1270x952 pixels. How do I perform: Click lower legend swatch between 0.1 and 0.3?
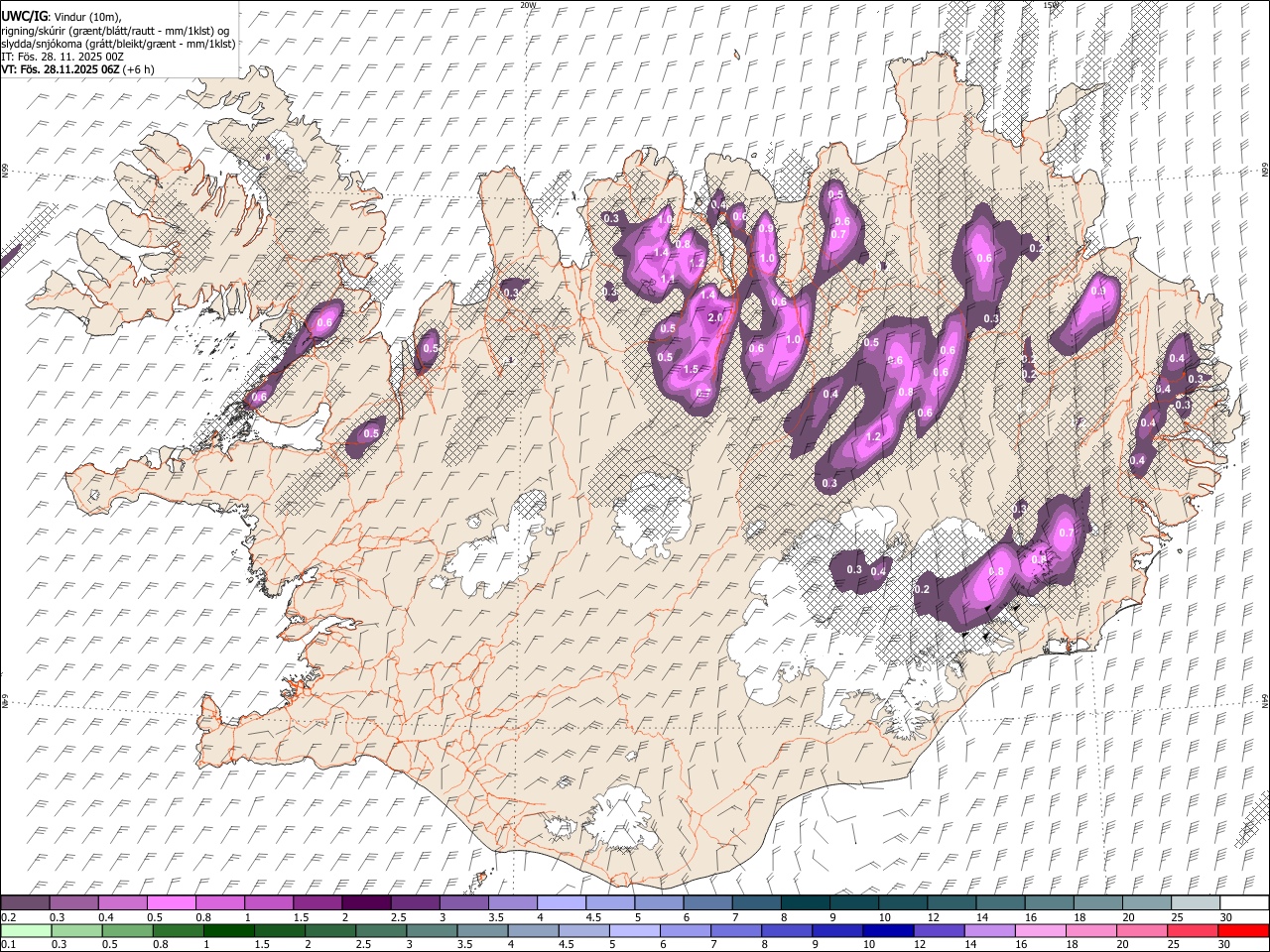[x=27, y=930]
